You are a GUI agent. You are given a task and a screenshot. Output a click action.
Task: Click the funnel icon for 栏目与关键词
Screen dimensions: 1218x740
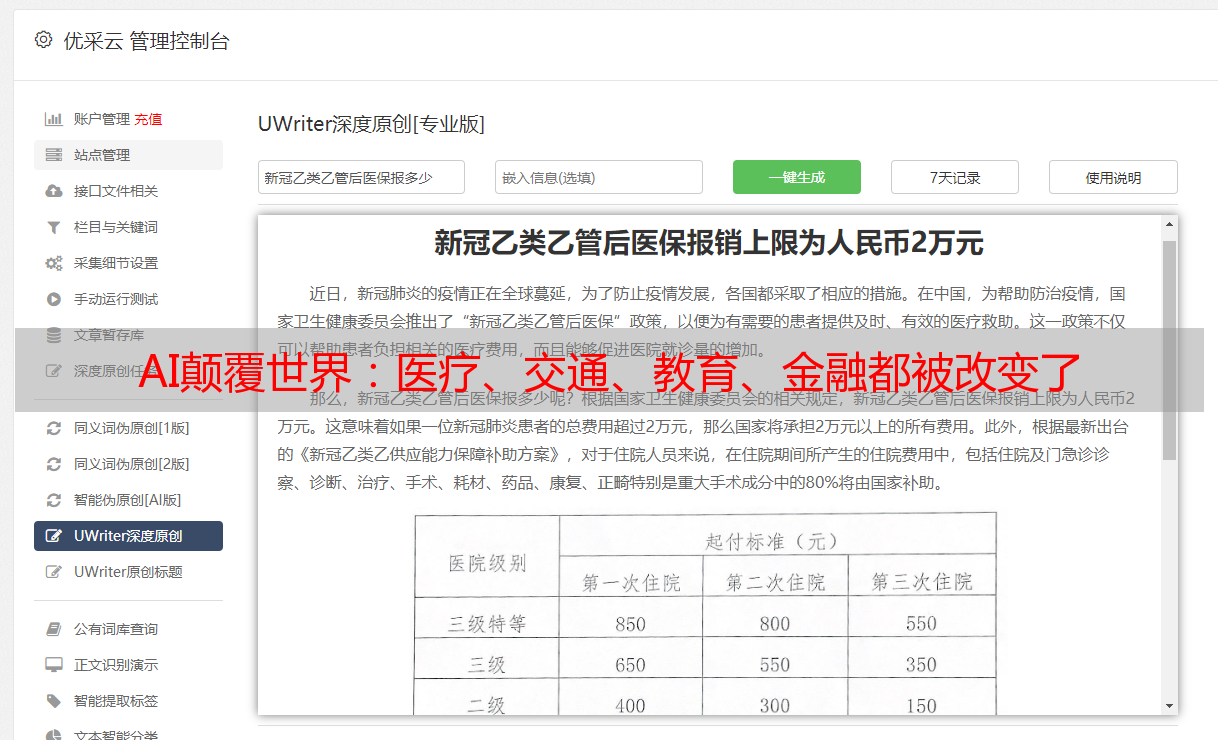click(x=54, y=227)
